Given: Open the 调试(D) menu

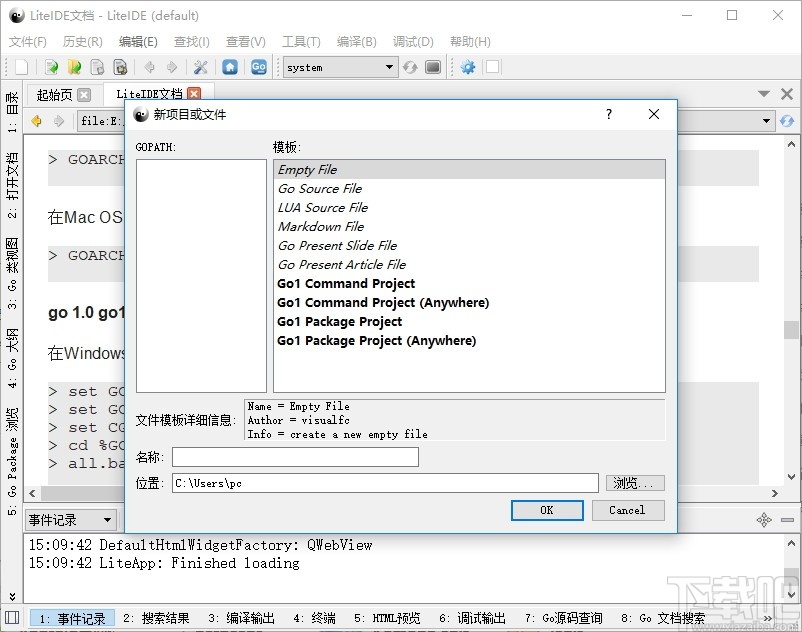Looking at the screenshot, I should 413,41.
